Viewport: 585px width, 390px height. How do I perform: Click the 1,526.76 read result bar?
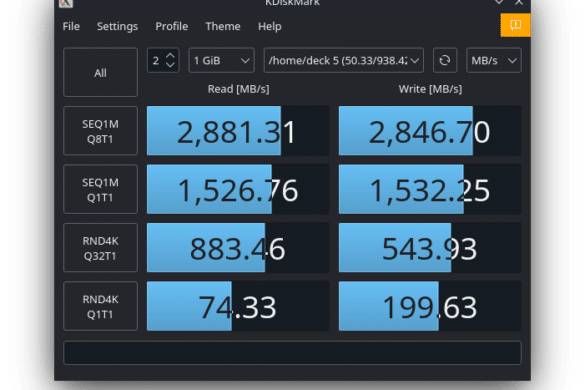pyautogui.click(x=238, y=189)
